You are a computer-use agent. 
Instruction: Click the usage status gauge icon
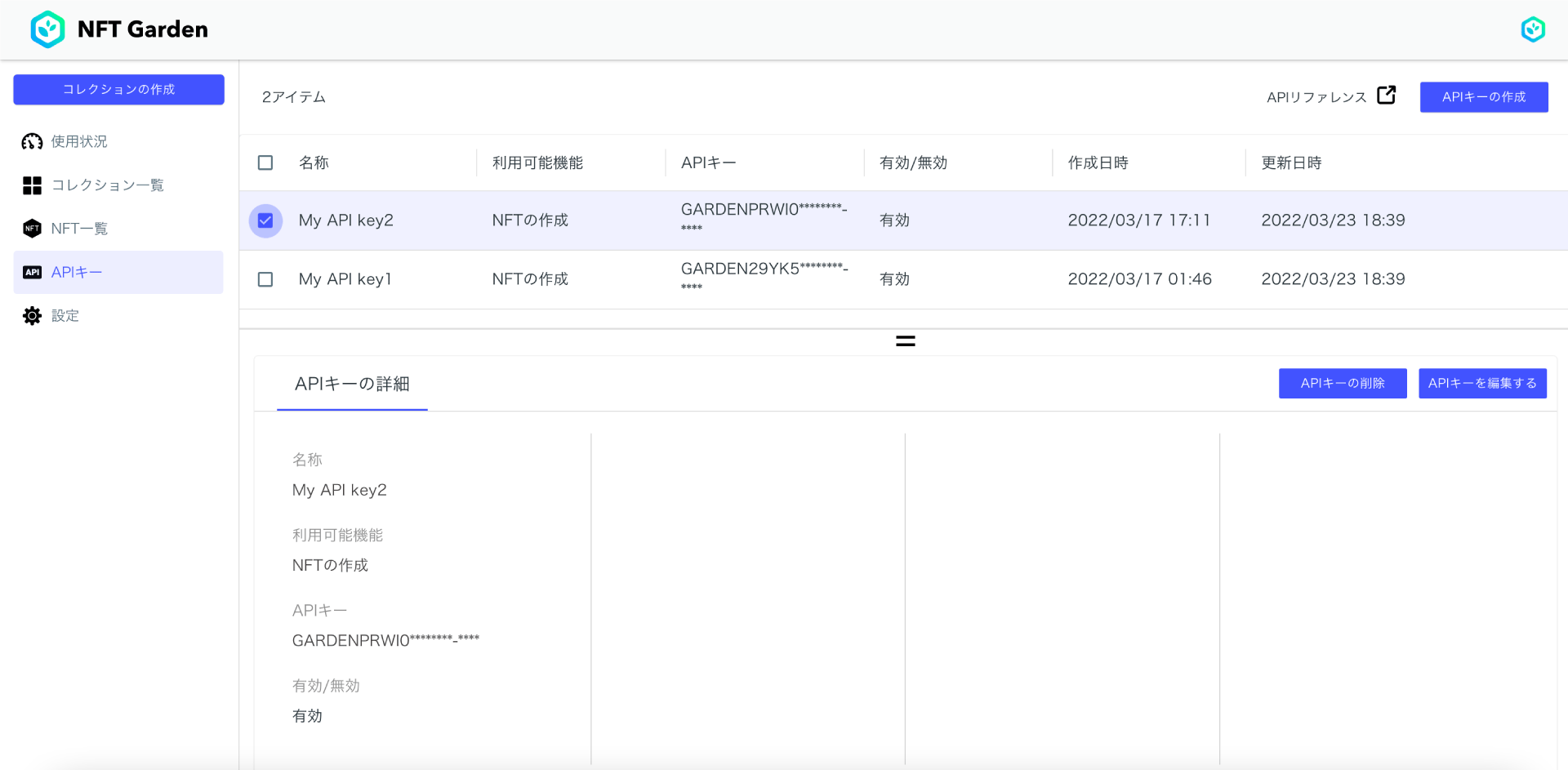click(x=32, y=142)
